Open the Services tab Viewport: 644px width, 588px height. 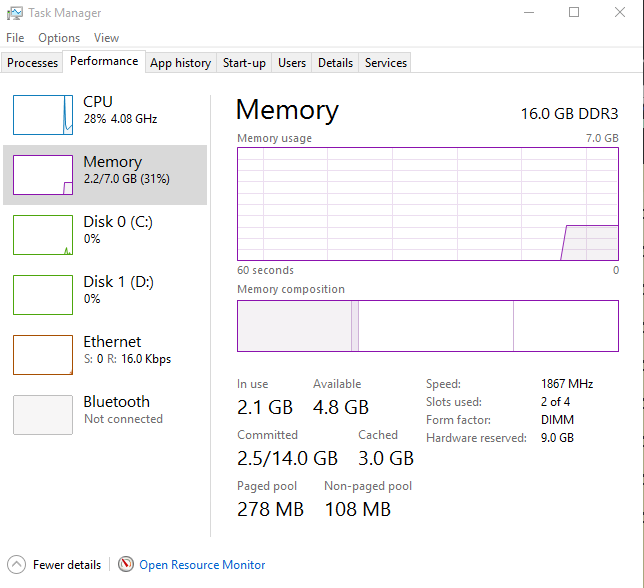(x=386, y=63)
